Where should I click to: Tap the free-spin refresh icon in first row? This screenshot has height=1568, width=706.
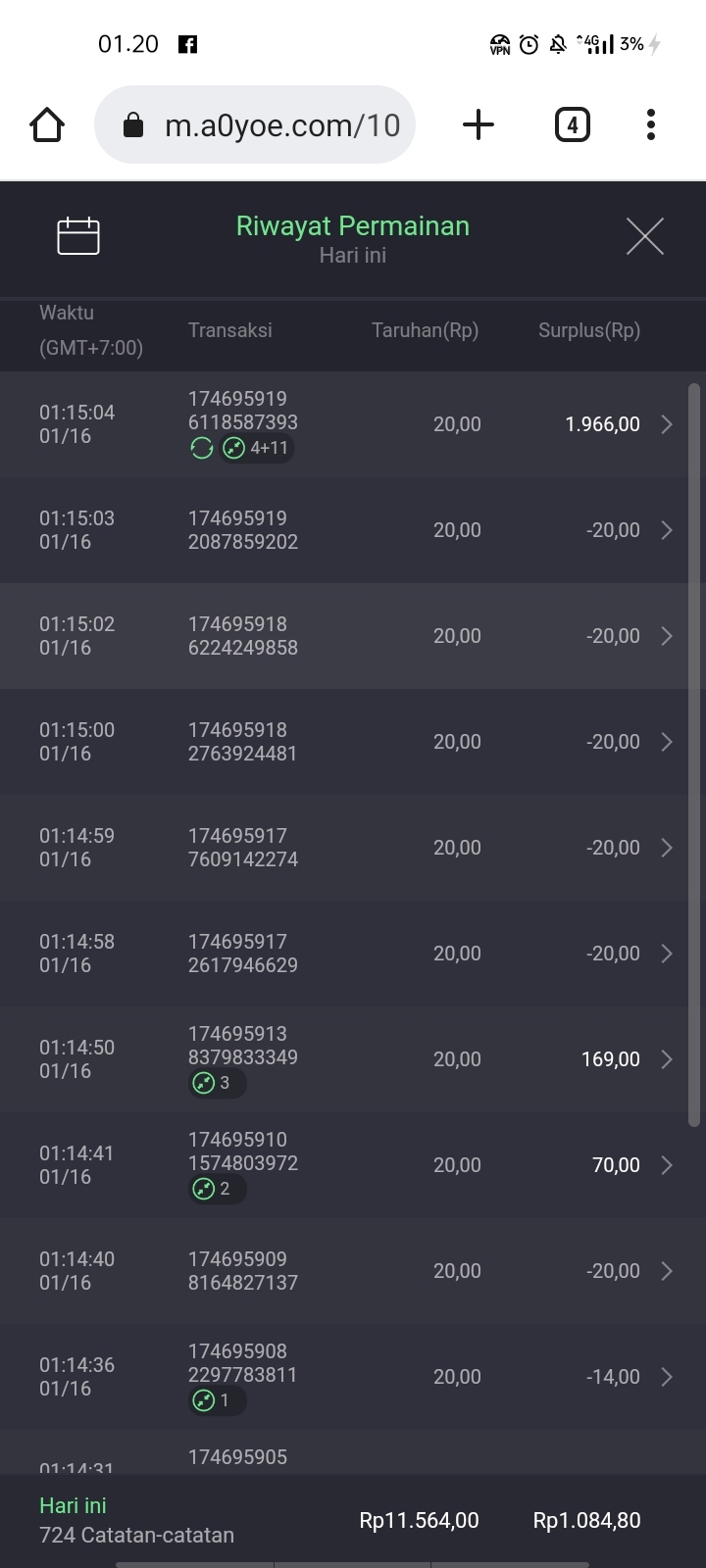coord(202,449)
